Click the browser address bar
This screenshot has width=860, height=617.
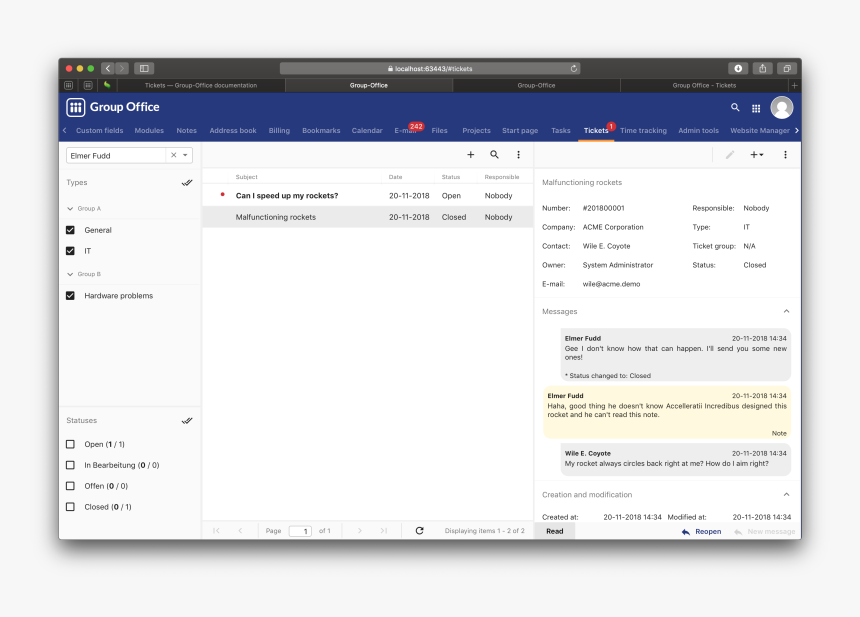[430, 69]
